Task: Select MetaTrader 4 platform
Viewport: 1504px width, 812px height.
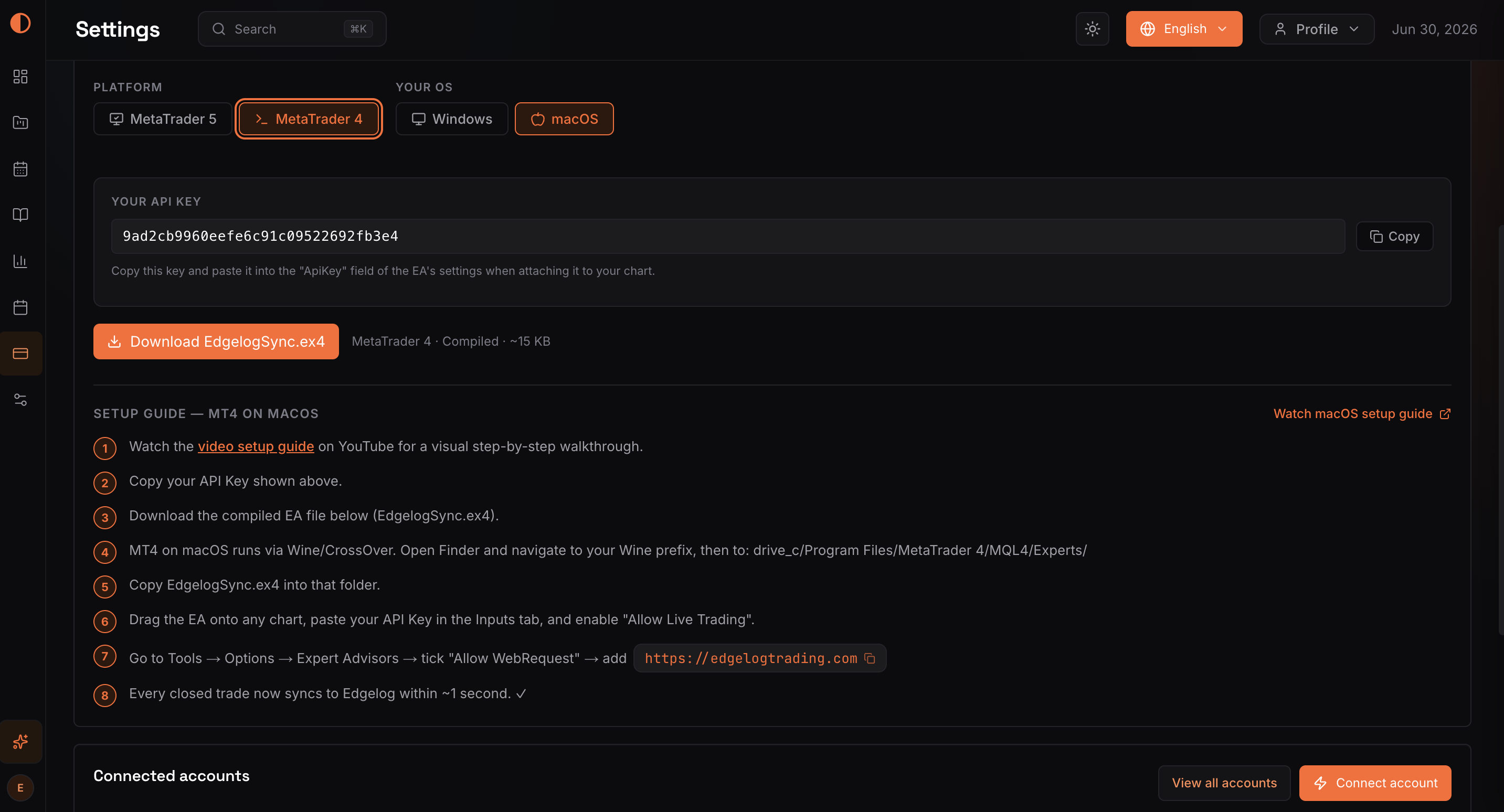Action: [x=309, y=119]
